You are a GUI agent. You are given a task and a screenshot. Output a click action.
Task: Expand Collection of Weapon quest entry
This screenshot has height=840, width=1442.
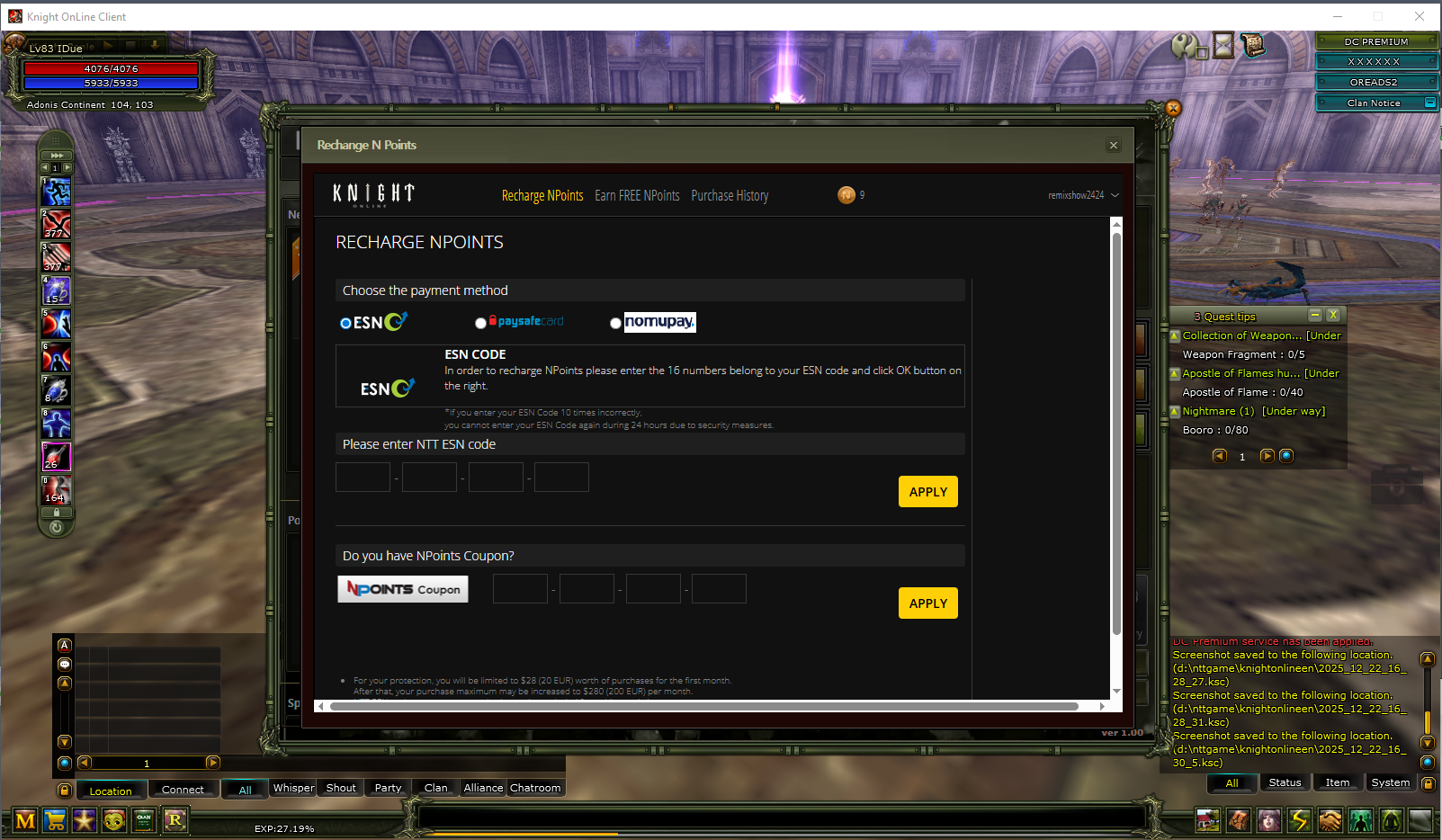click(1175, 336)
